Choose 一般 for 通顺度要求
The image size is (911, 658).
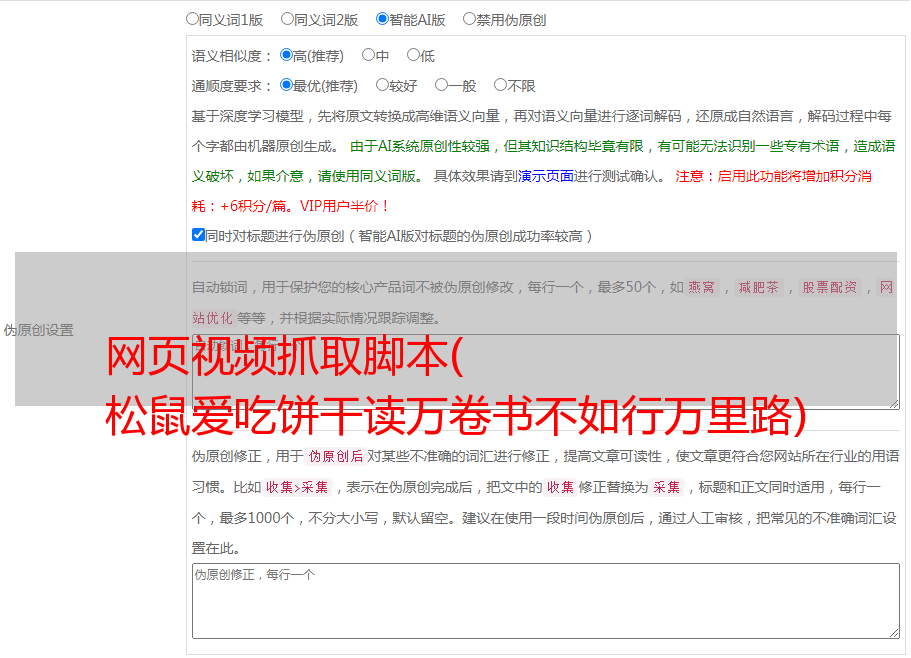point(442,86)
